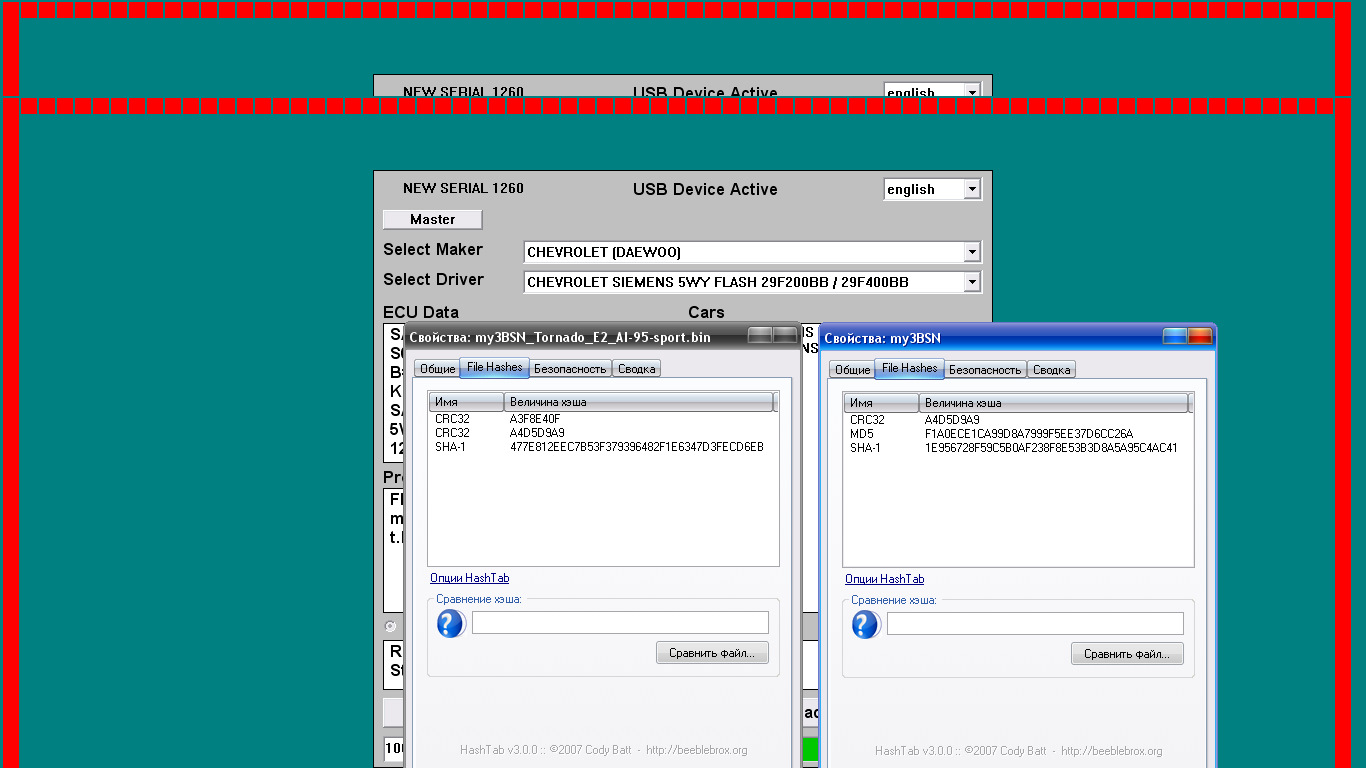Click blue question-mark icon in my3BSN_Tornado .bin properties

(x=451, y=624)
